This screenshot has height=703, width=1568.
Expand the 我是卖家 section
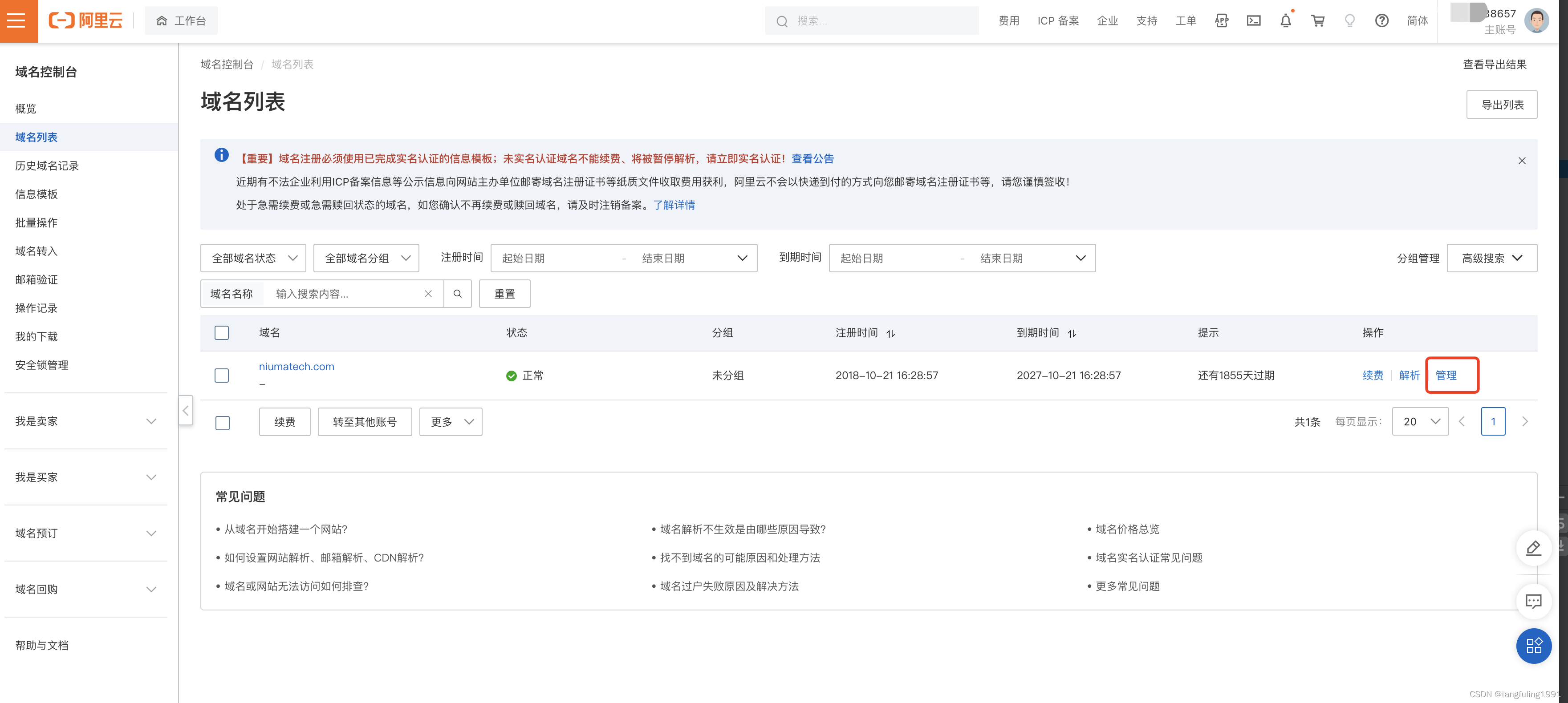coord(86,421)
